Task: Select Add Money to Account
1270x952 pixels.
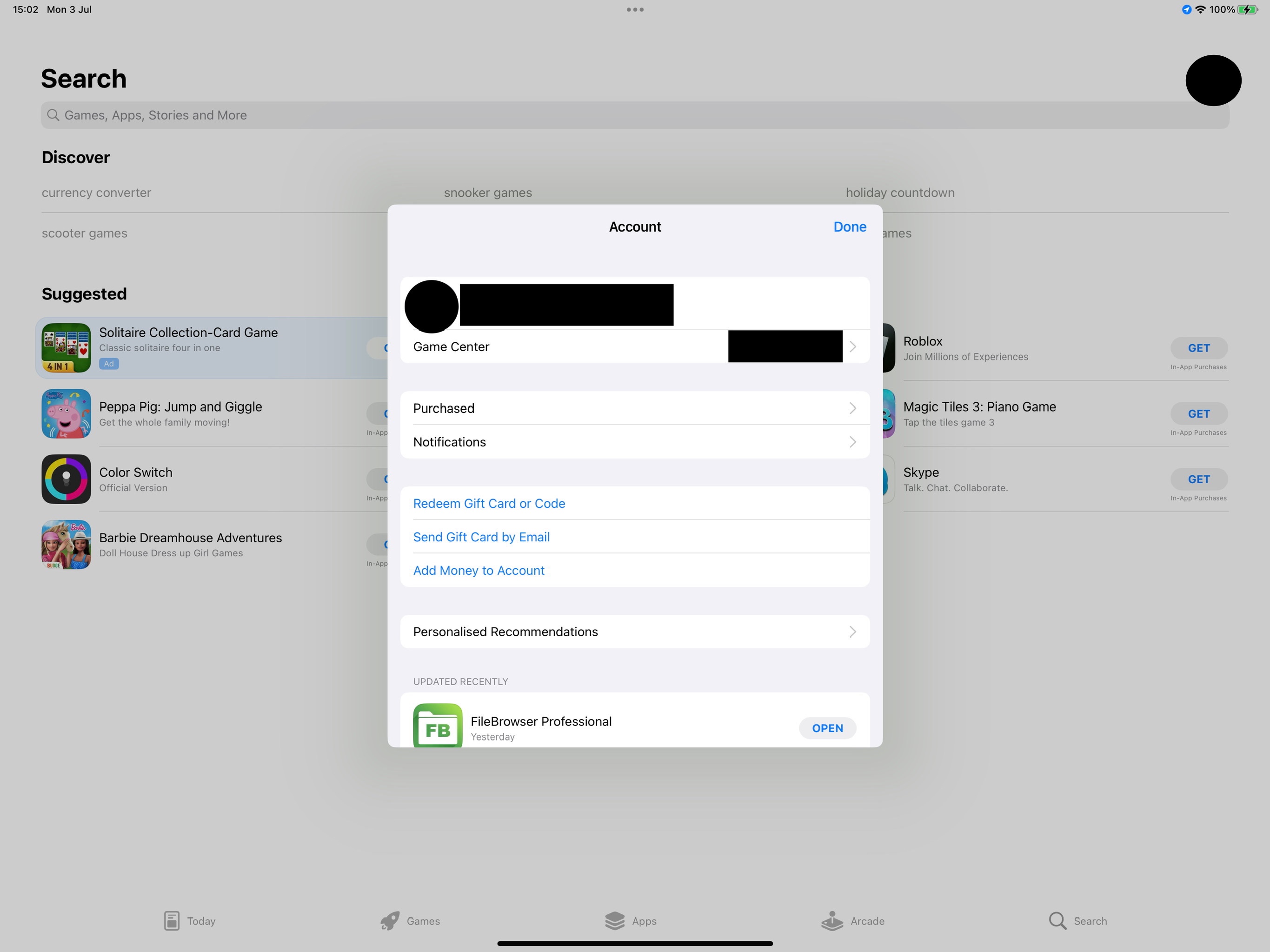Action: coord(479,570)
